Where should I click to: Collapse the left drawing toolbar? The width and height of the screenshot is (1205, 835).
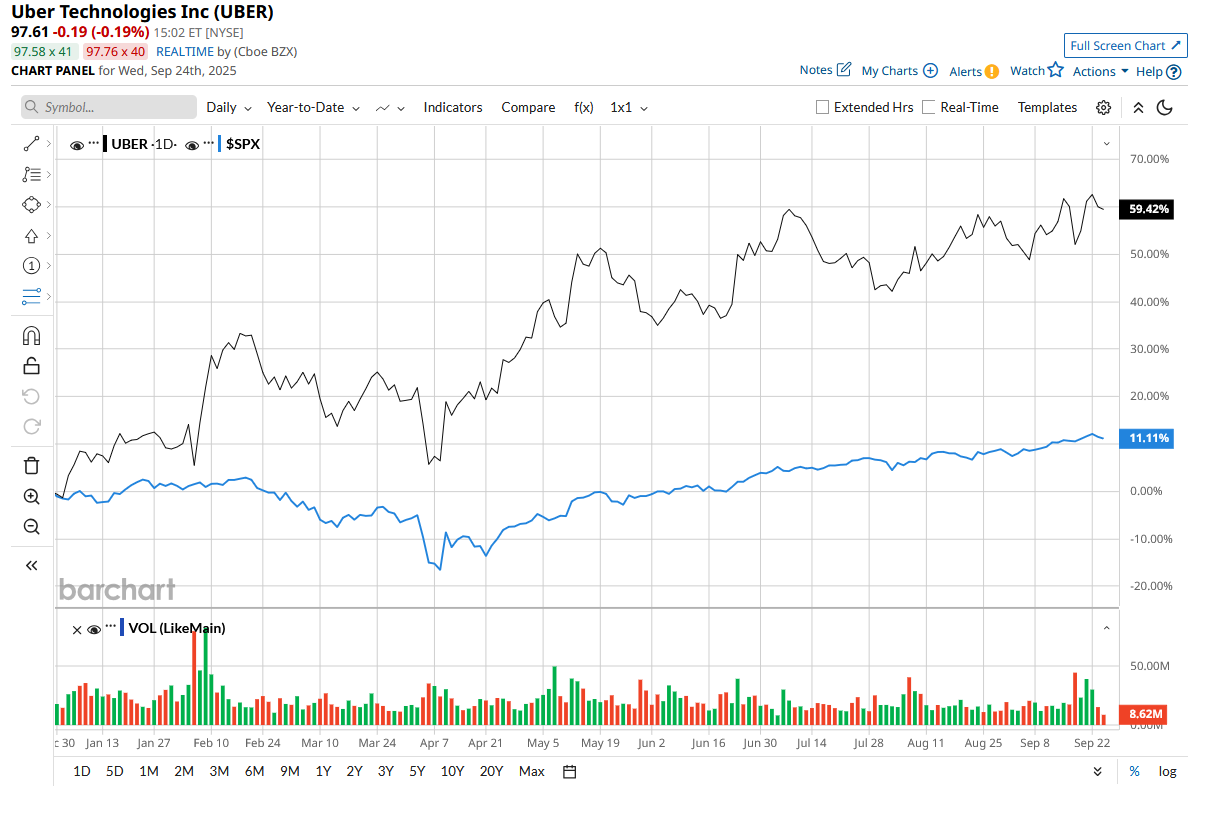[x=31, y=565]
